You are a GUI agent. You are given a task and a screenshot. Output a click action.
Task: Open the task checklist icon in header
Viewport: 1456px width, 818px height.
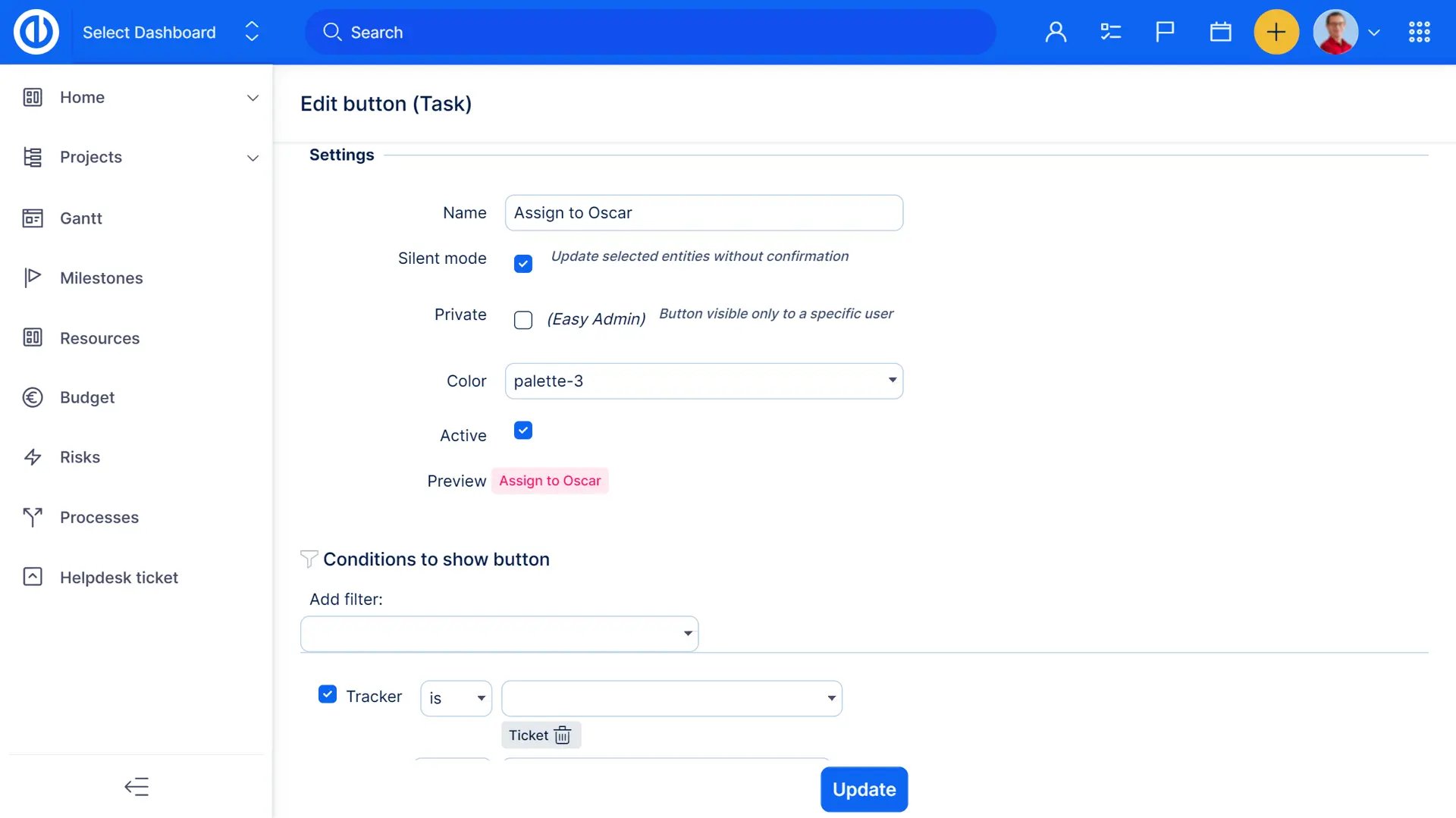(1110, 32)
